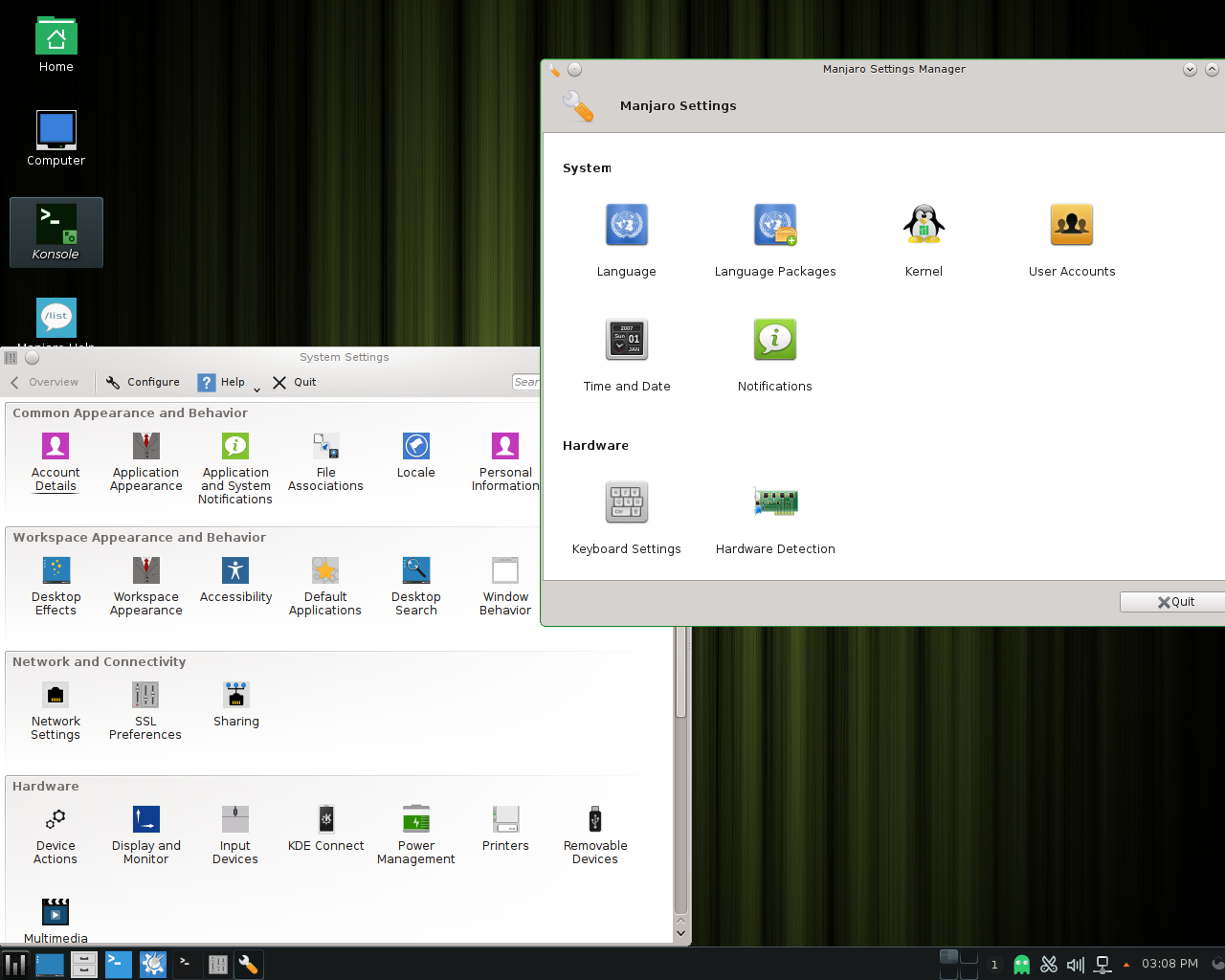The width and height of the screenshot is (1225, 980).
Task: Open Account Details in System Settings
Action: click(x=56, y=462)
